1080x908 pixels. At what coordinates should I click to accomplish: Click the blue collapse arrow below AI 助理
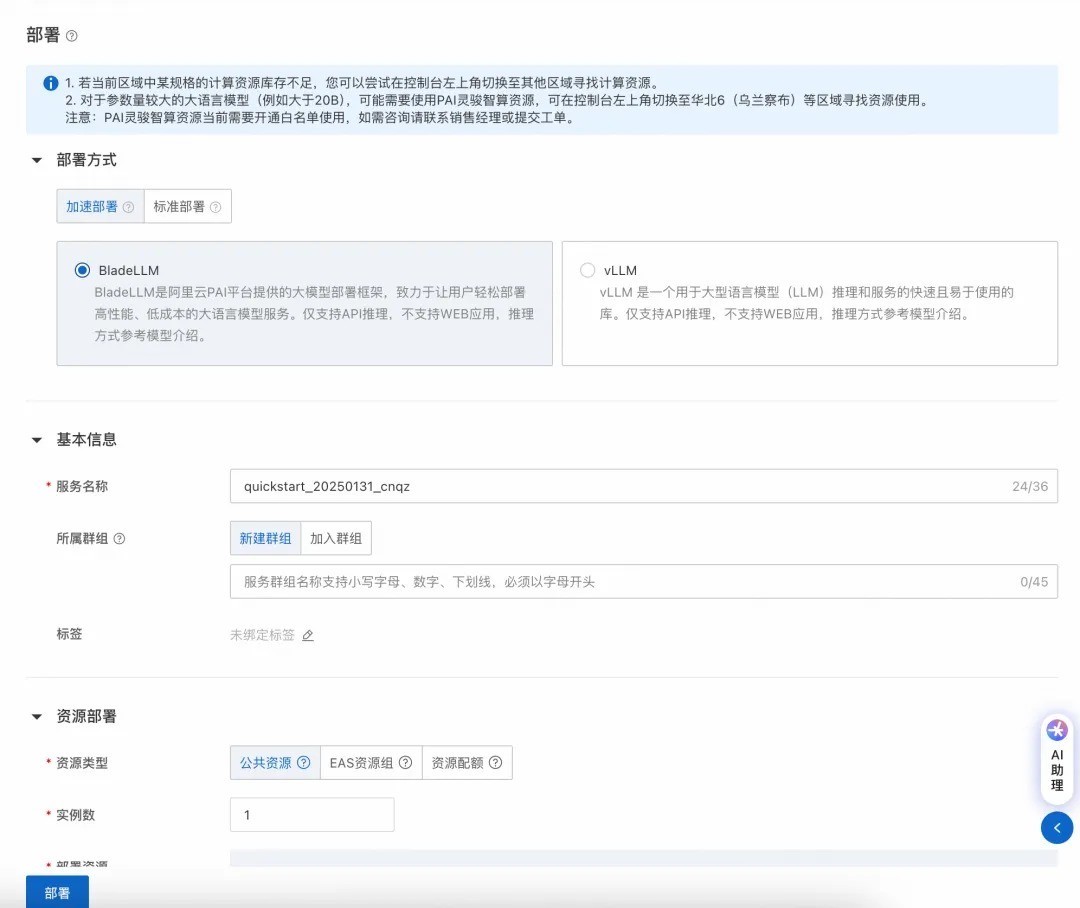pos(1057,827)
